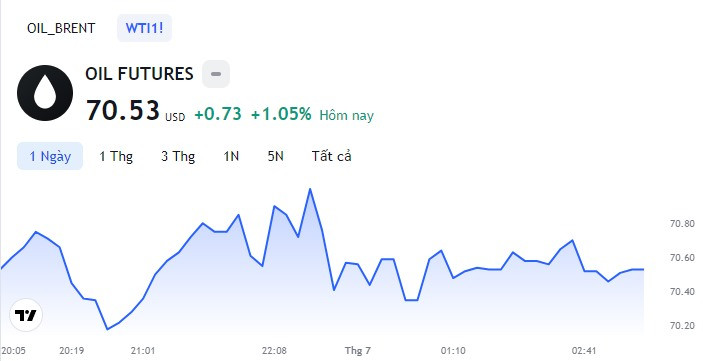The width and height of the screenshot is (703, 361).
Task: Pick the 3 Thg range
Action: [178, 156]
